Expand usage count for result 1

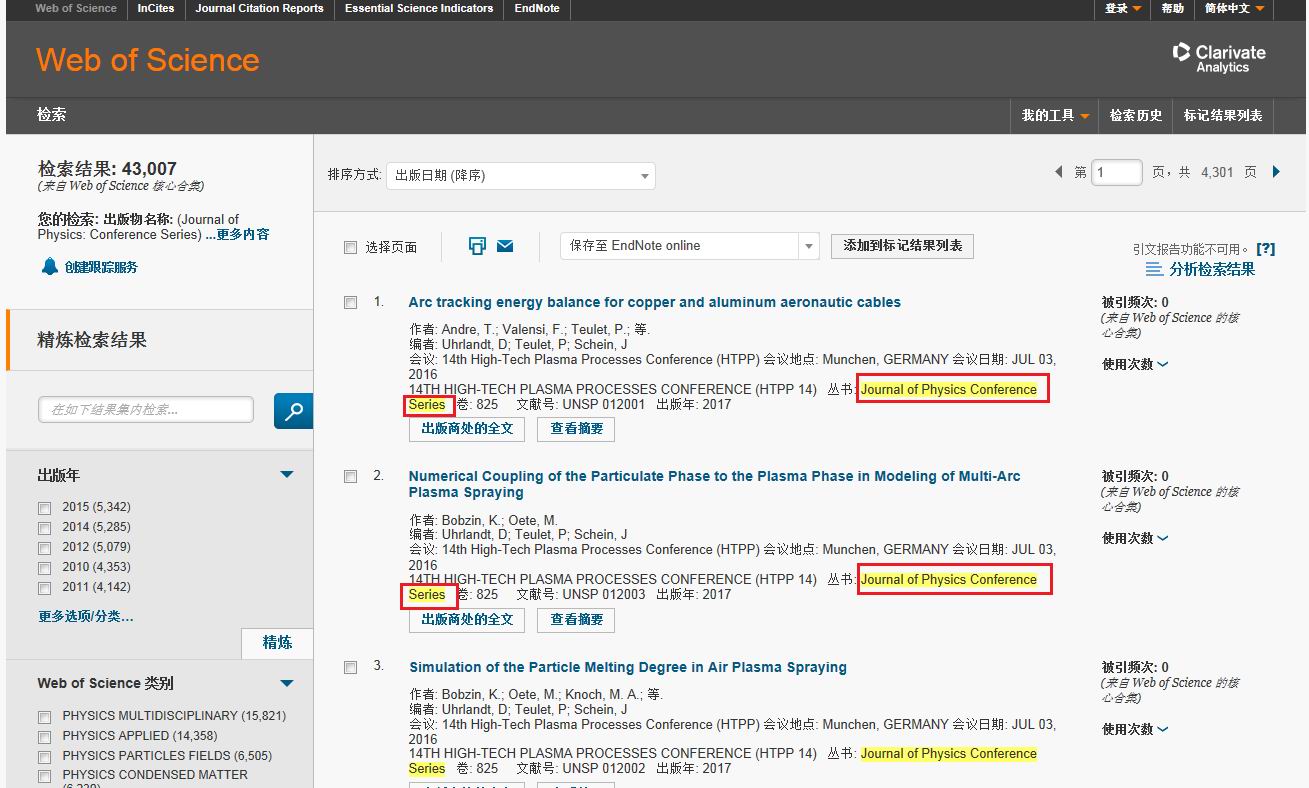(x=1135, y=365)
